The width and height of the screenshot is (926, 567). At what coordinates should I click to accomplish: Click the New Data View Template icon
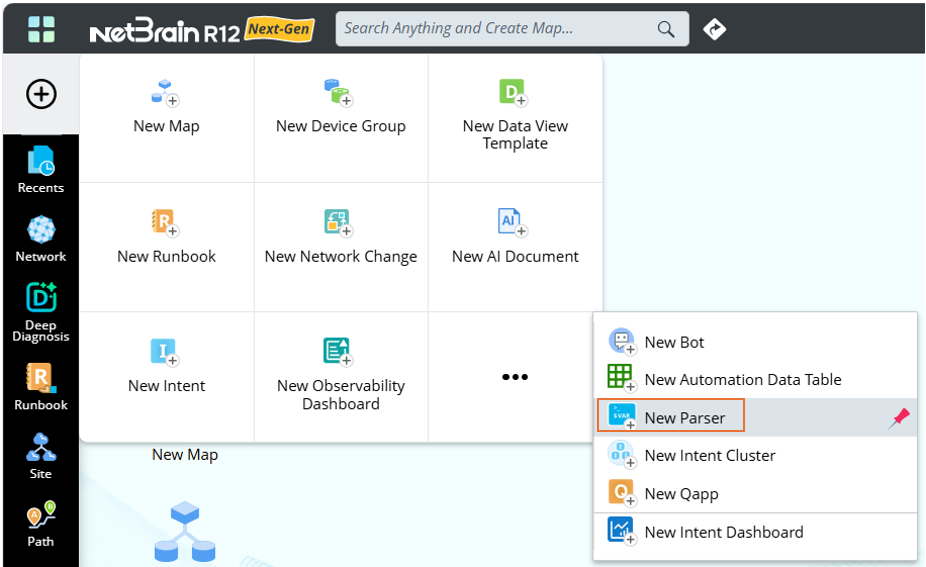[513, 93]
